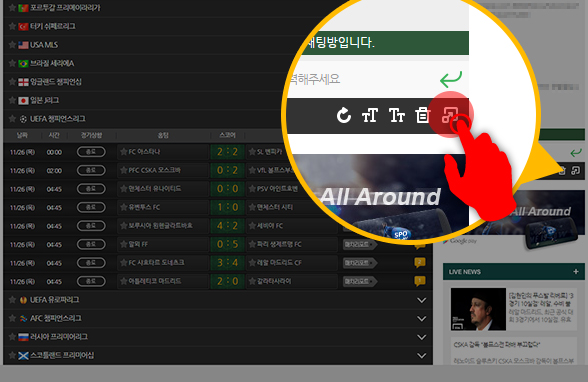Viewport: 588px width, 382px height.
Task: Toggle favorite star for USA MLS league
Action: (x=12, y=45)
